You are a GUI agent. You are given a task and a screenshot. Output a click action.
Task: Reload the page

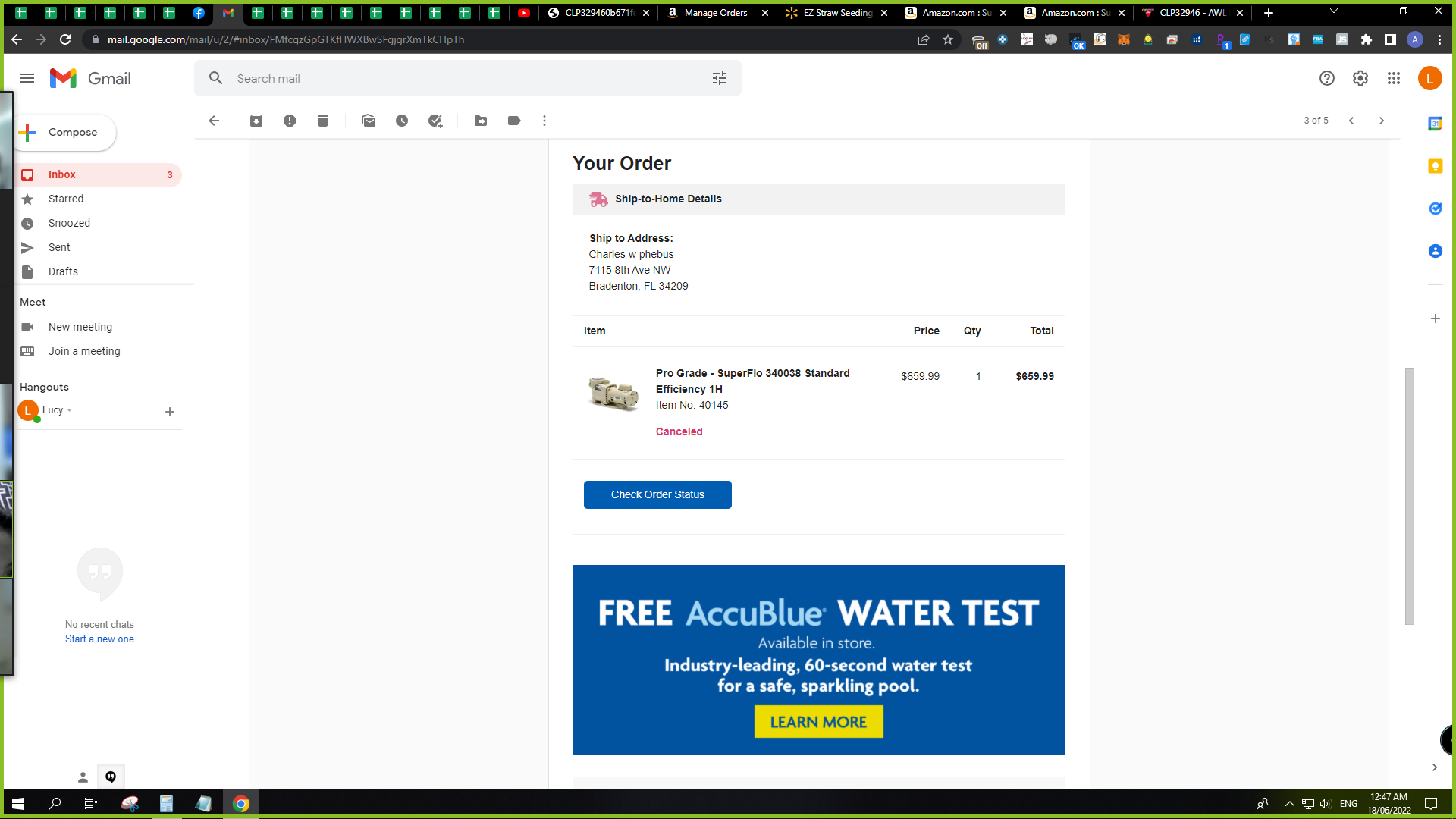65,39
